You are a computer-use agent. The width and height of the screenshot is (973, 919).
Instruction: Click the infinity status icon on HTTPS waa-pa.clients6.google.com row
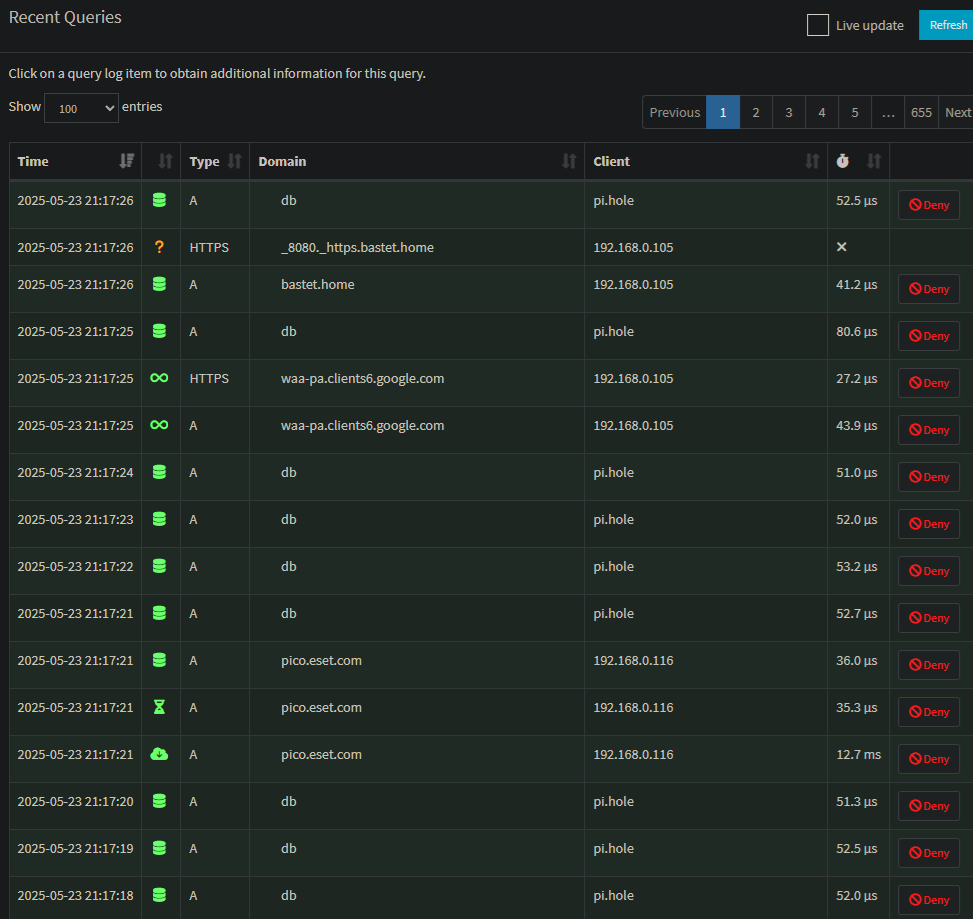[159, 378]
